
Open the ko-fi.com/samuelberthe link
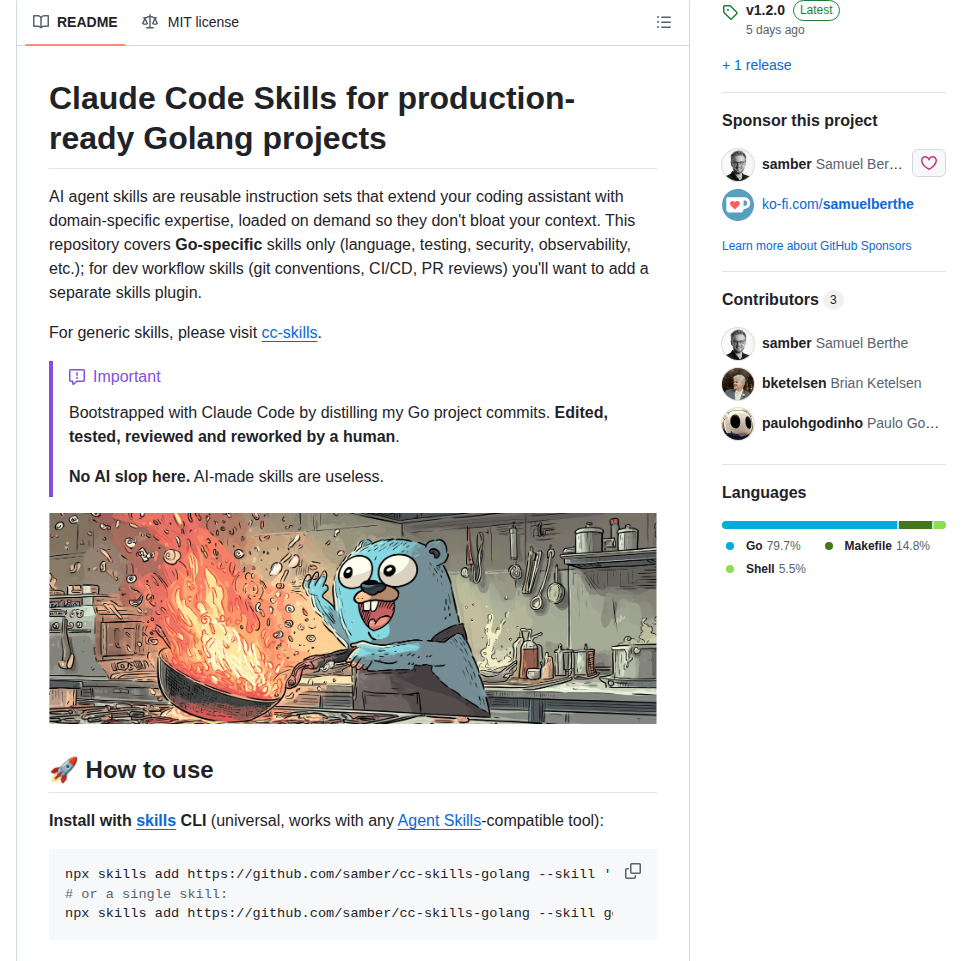[x=838, y=204]
